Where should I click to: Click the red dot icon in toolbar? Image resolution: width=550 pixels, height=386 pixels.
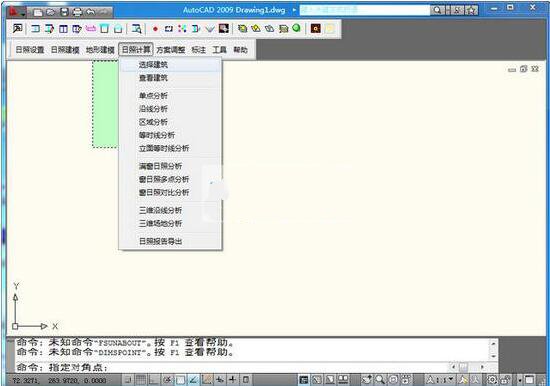pos(155,29)
